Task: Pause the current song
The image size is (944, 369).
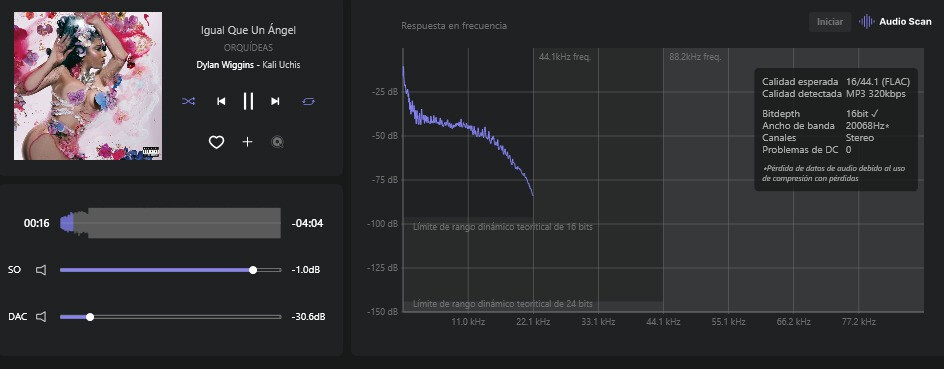Action: (248, 101)
